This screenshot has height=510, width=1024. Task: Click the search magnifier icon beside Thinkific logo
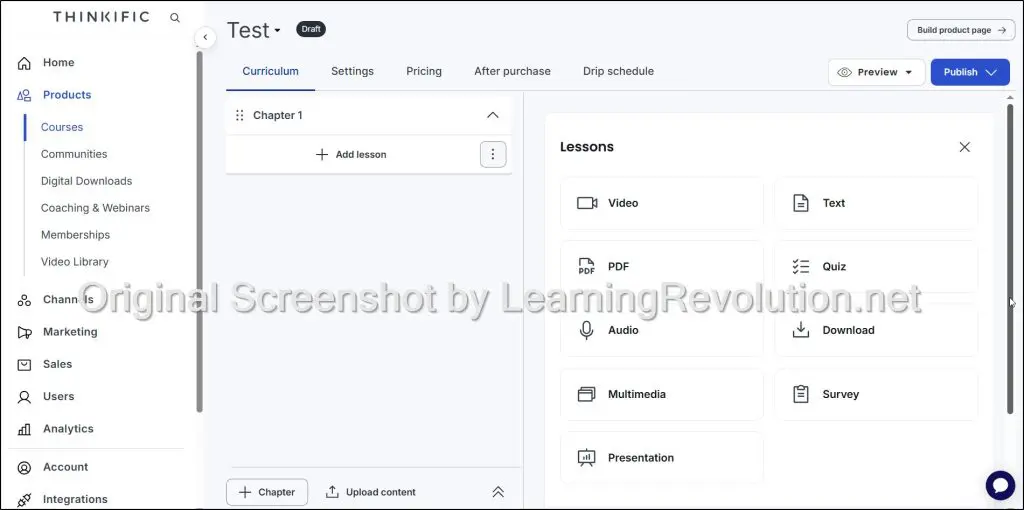click(x=174, y=18)
